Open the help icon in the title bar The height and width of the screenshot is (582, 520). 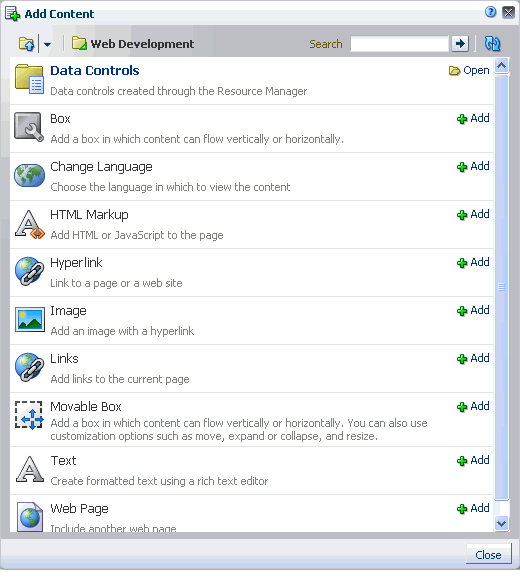pyautogui.click(x=490, y=12)
